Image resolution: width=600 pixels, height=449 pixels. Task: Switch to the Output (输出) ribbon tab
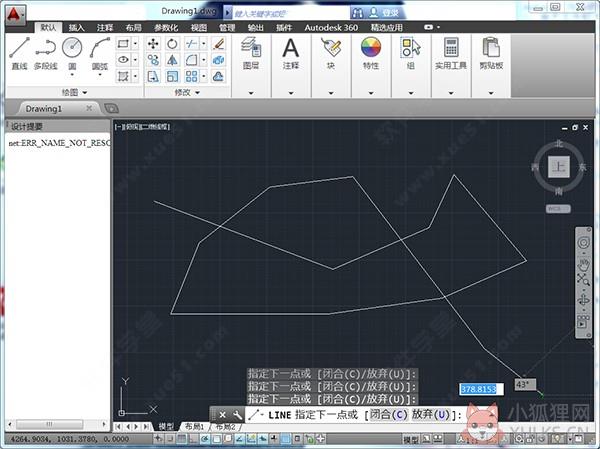point(256,27)
